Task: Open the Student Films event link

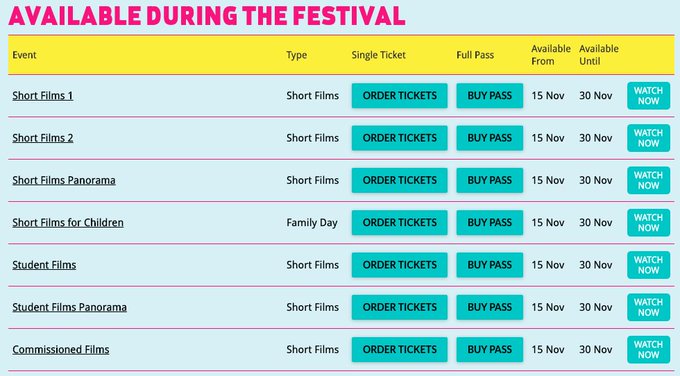Action: (x=44, y=265)
